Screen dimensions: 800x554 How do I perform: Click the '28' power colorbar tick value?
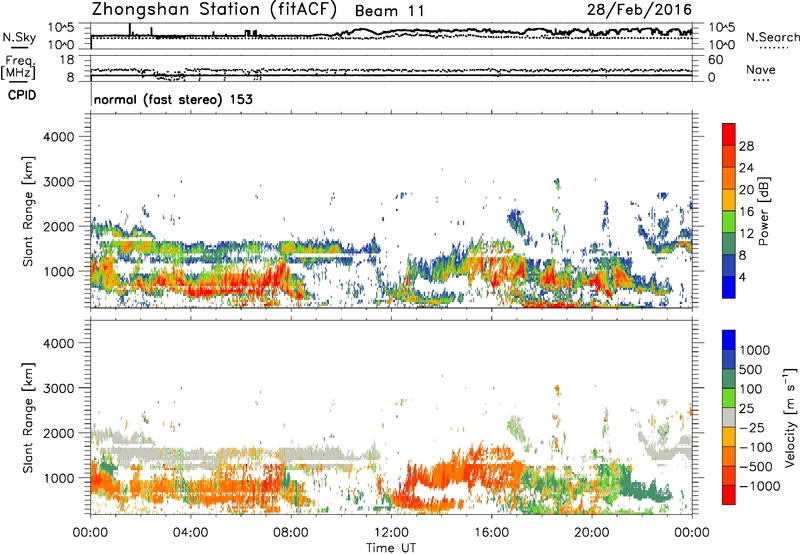[746, 146]
